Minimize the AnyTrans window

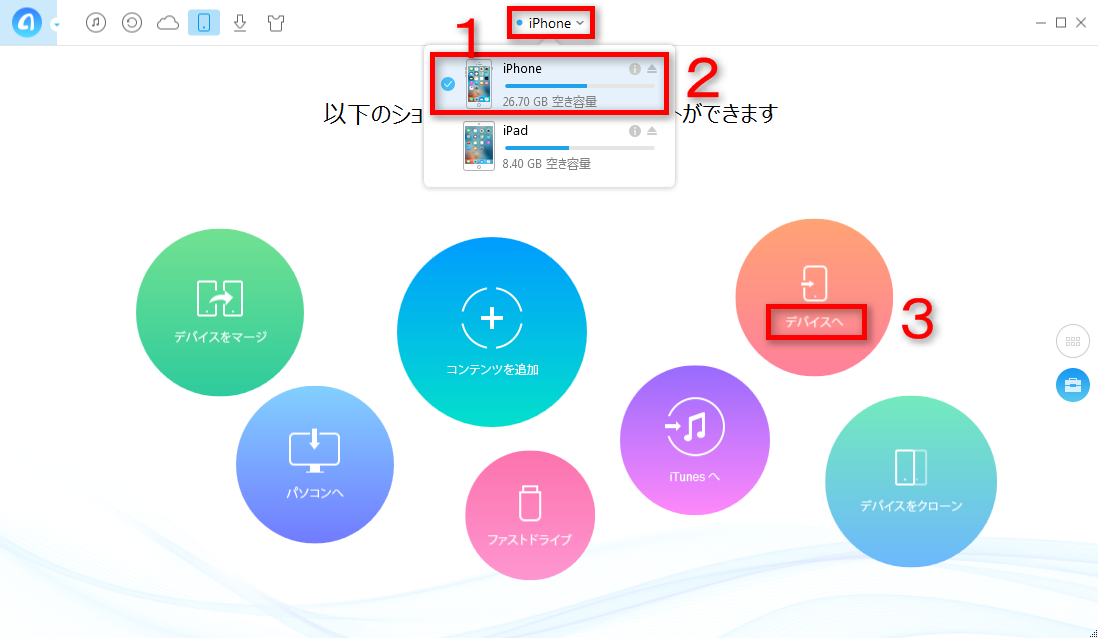click(x=1041, y=23)
